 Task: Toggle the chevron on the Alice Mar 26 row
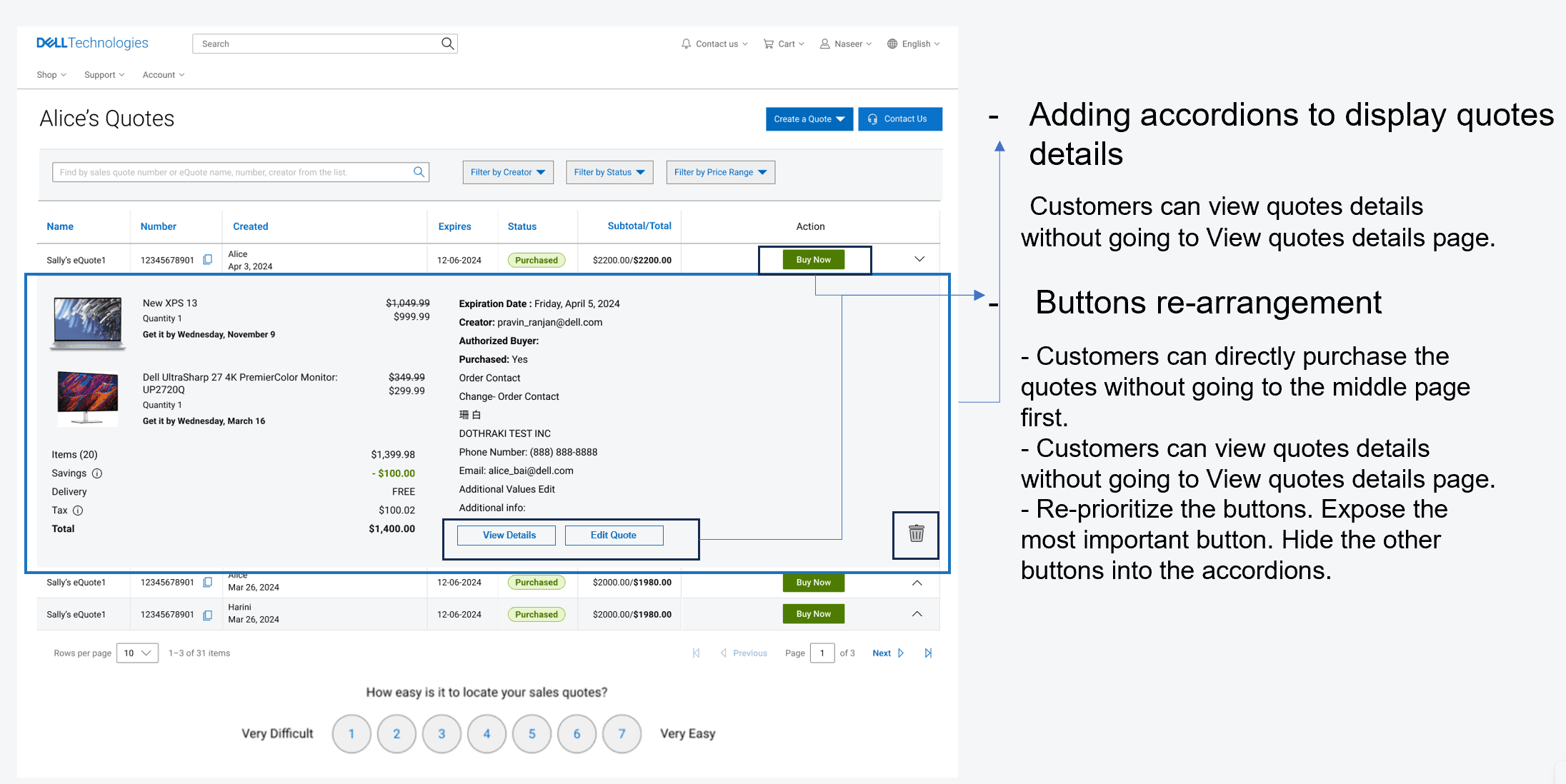[917, 583]
